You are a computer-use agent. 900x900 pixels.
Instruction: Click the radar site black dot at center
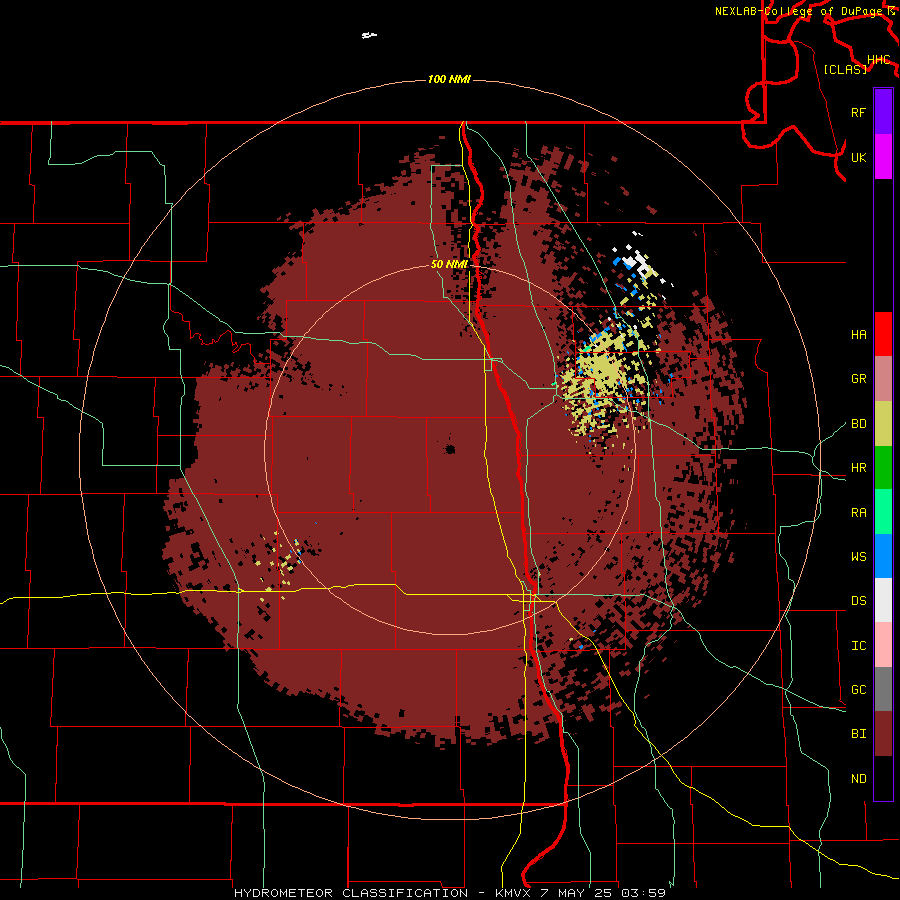pyautogui.click(x=450, y=449)
